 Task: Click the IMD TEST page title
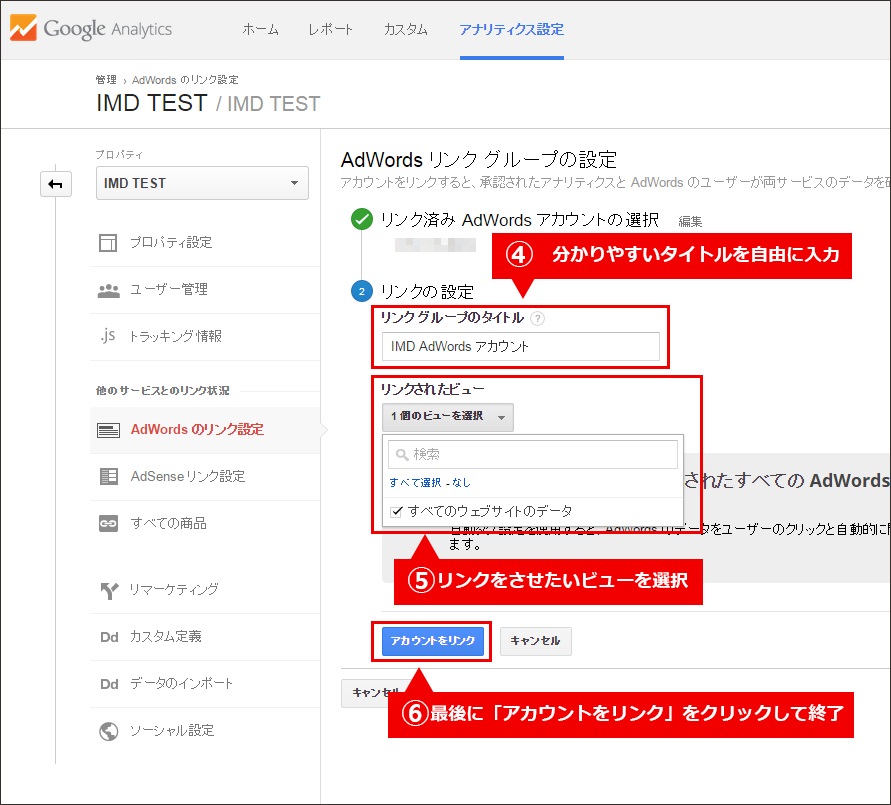[152, 103]
